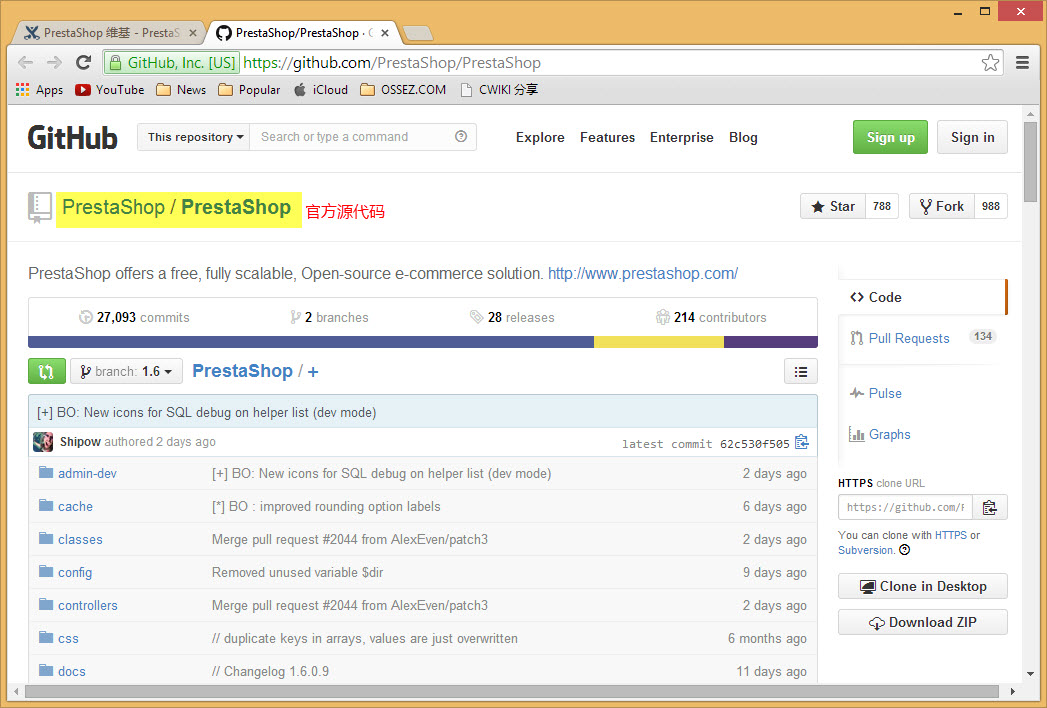Open Pulse in the sidebar
Screen dimensions: 1047x708
(x=875, y=393)
